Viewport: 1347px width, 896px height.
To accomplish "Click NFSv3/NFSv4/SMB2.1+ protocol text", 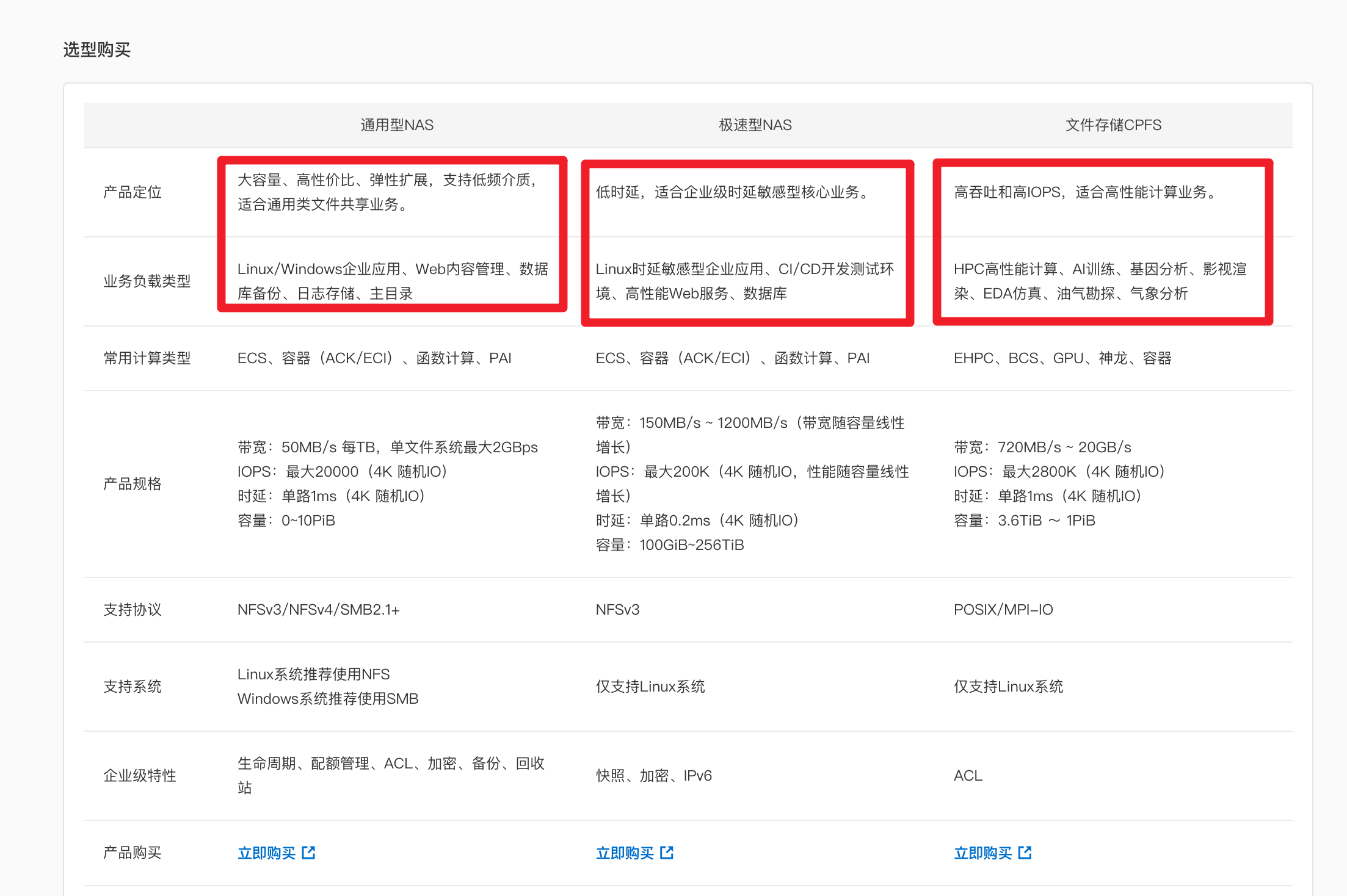I will tap(318, 610).
